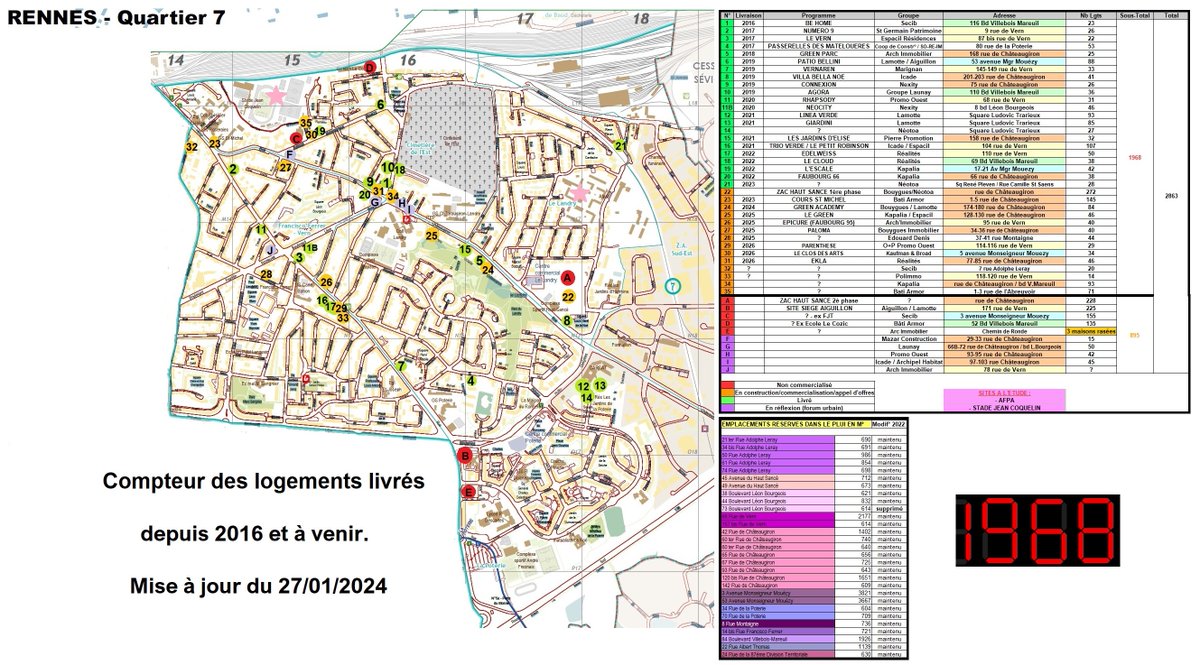Screen dimensions: 1200x665
Task: Click the '3 maisons rasées' yellow cell
Action: tap(1091, 331)
